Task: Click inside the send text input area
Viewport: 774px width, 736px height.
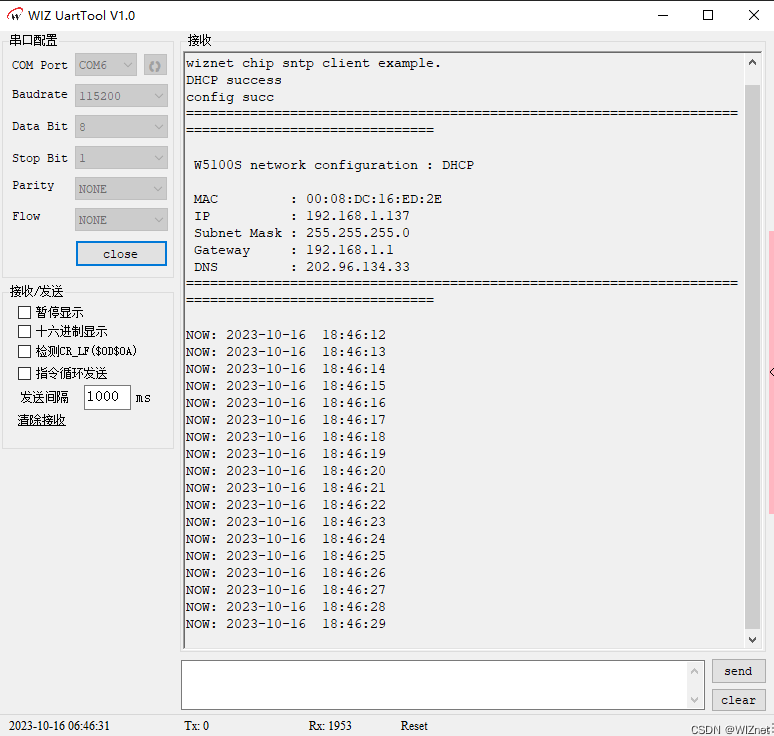Action: pos(434,685)
